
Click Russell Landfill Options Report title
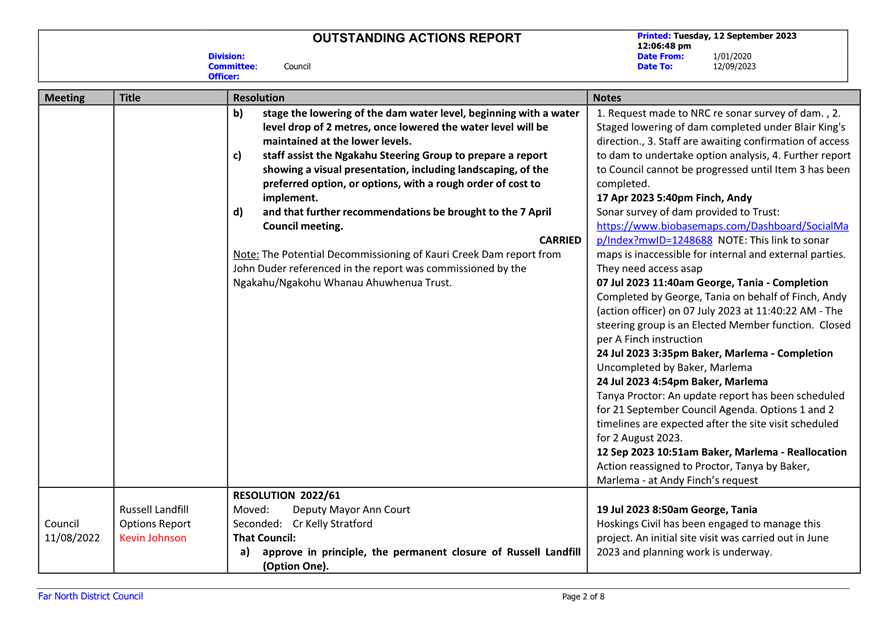click(154, 516)
